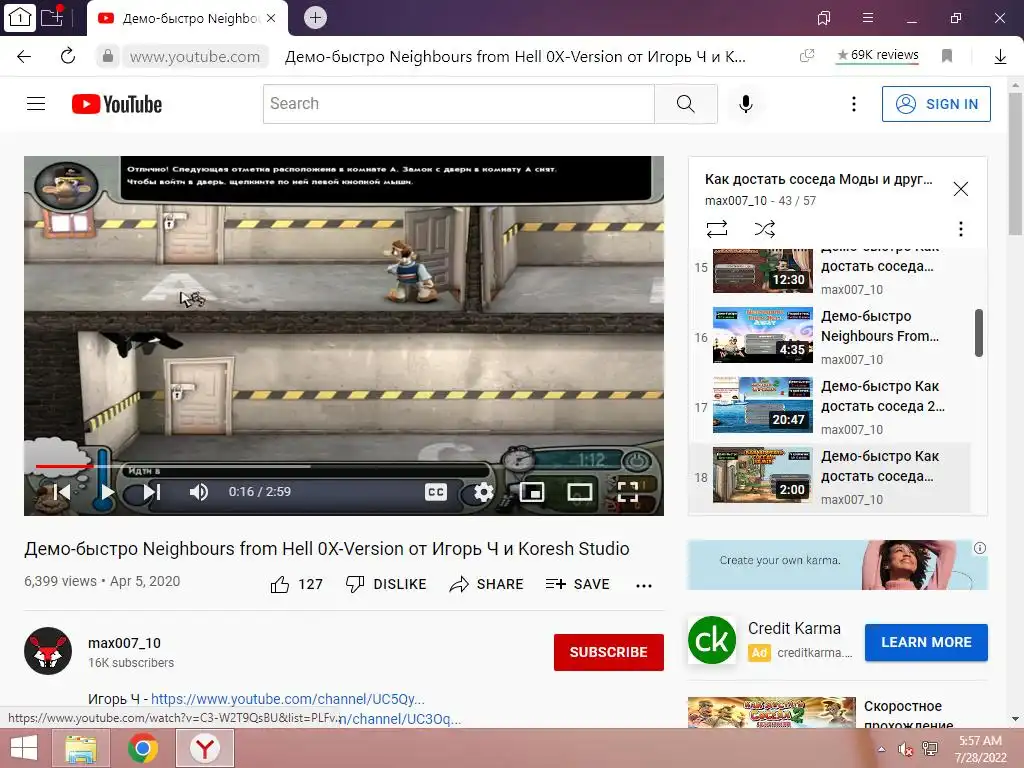Show hidden system tray icons
Screen dimensions: 1024x768
point(881,750)
